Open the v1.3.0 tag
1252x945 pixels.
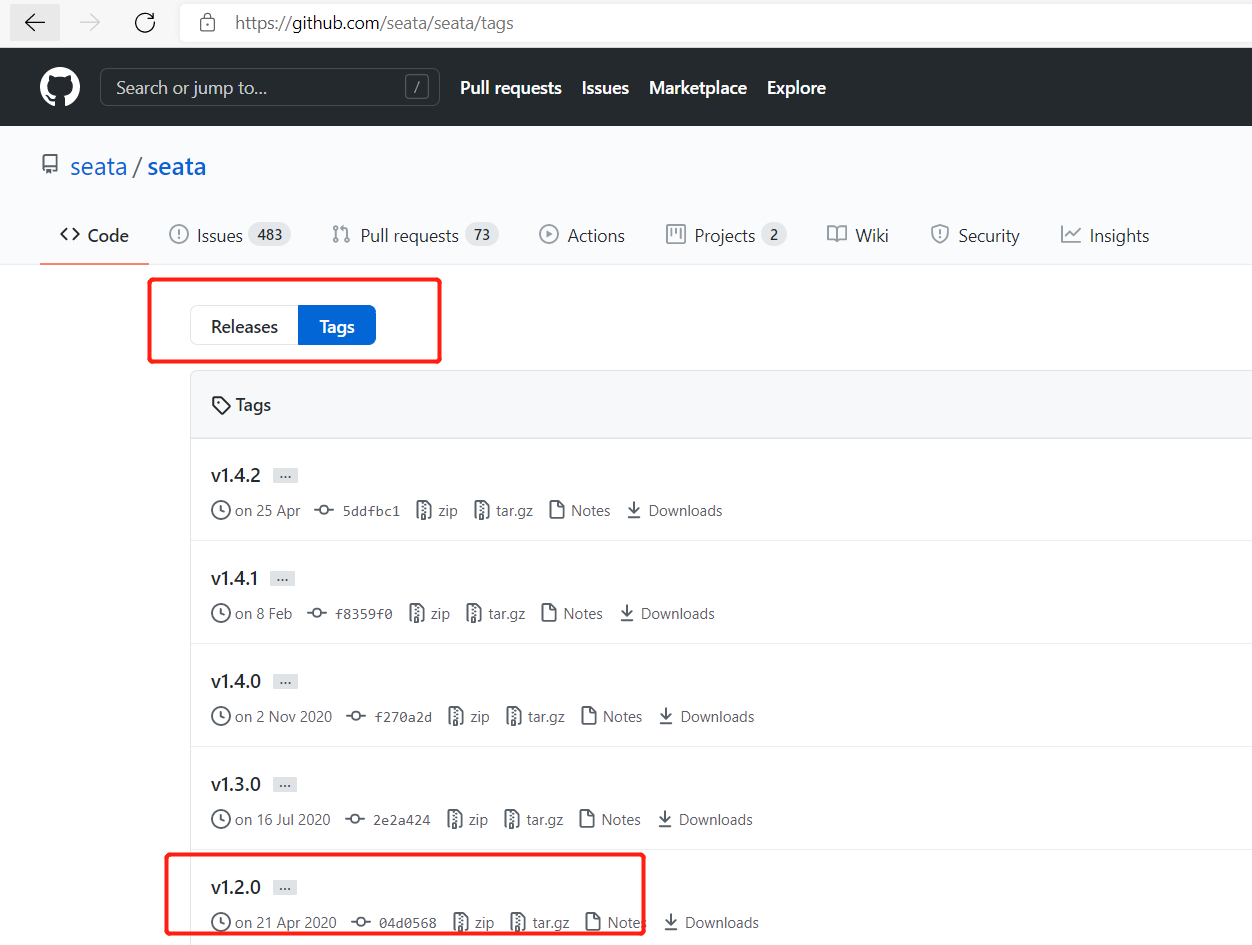(236, 784)
